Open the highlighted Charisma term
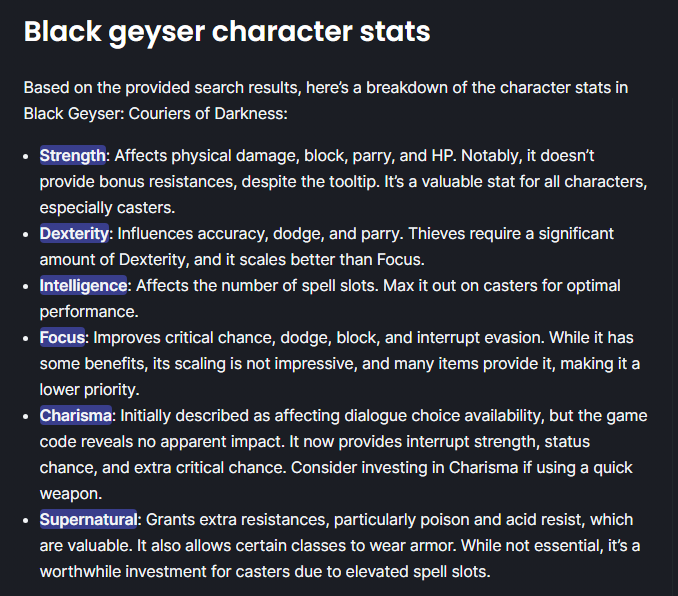The image size is (678, 596). (x=76, y=415)
